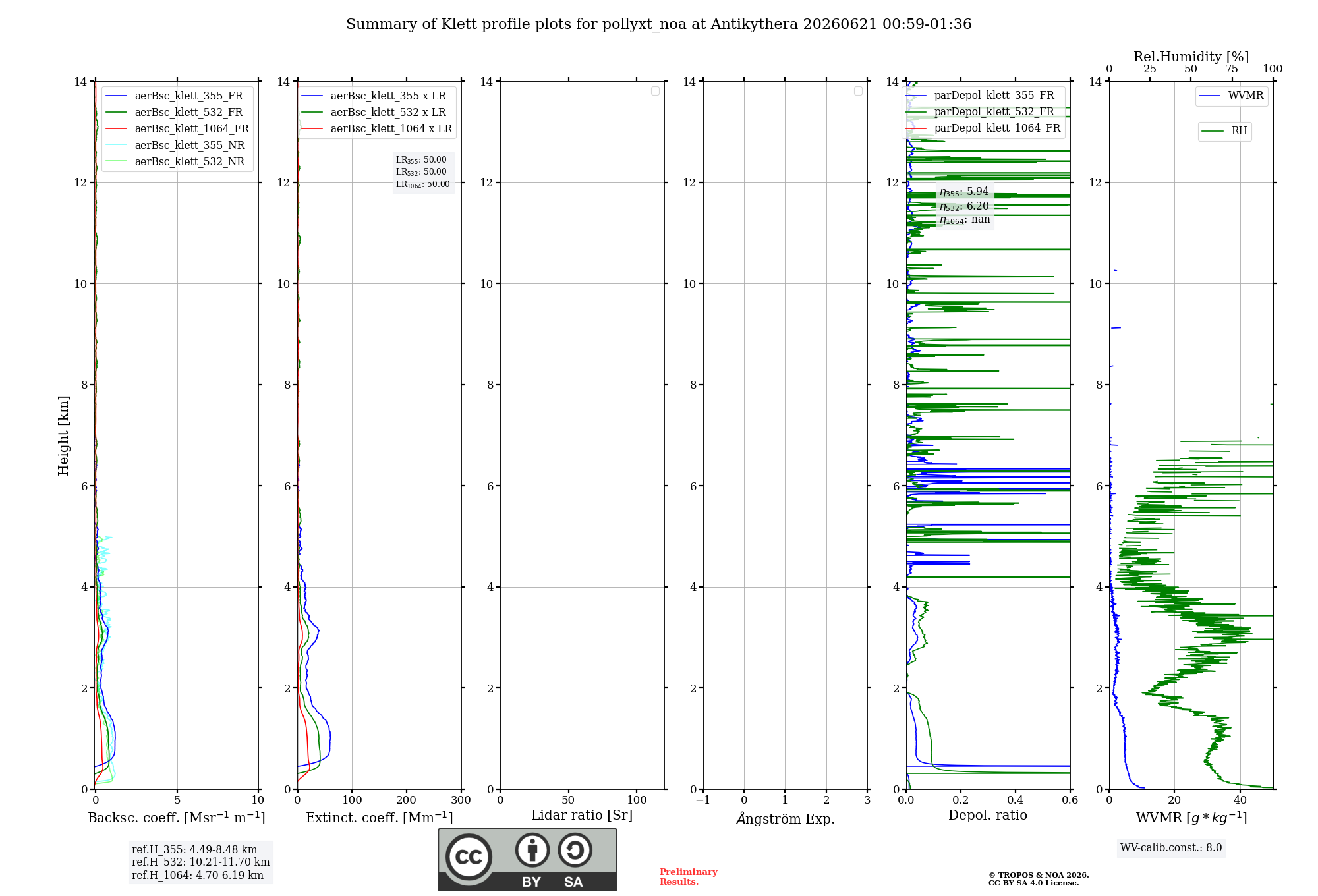Click the Backsc. coeff. axis label
Viewport: 1318px width, 896px height.
[177, 818]
